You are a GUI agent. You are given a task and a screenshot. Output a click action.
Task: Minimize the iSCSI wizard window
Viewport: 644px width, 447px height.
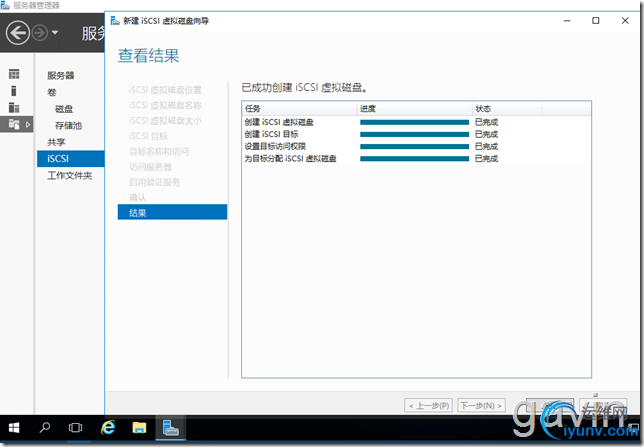567,21
